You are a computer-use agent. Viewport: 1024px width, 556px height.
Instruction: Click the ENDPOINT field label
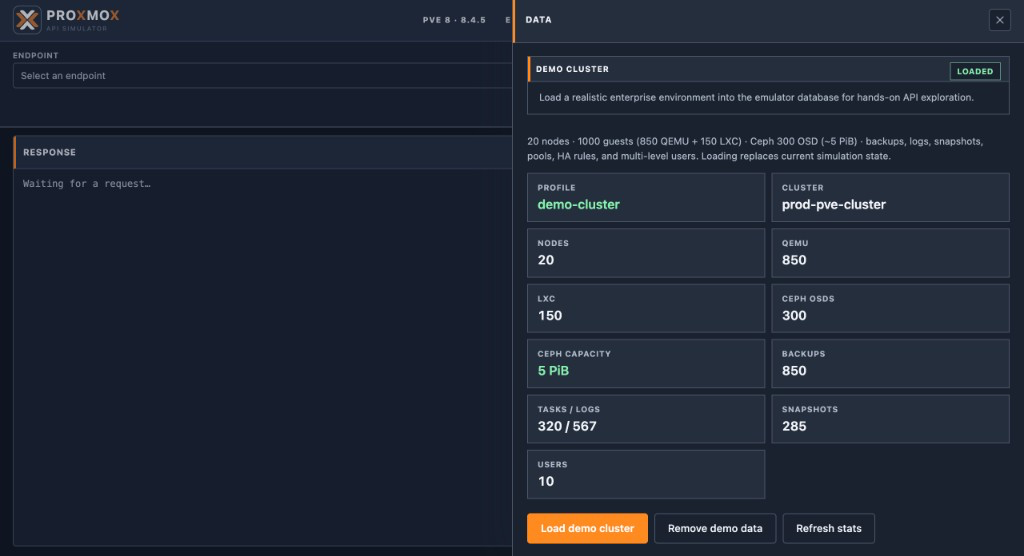35,56
